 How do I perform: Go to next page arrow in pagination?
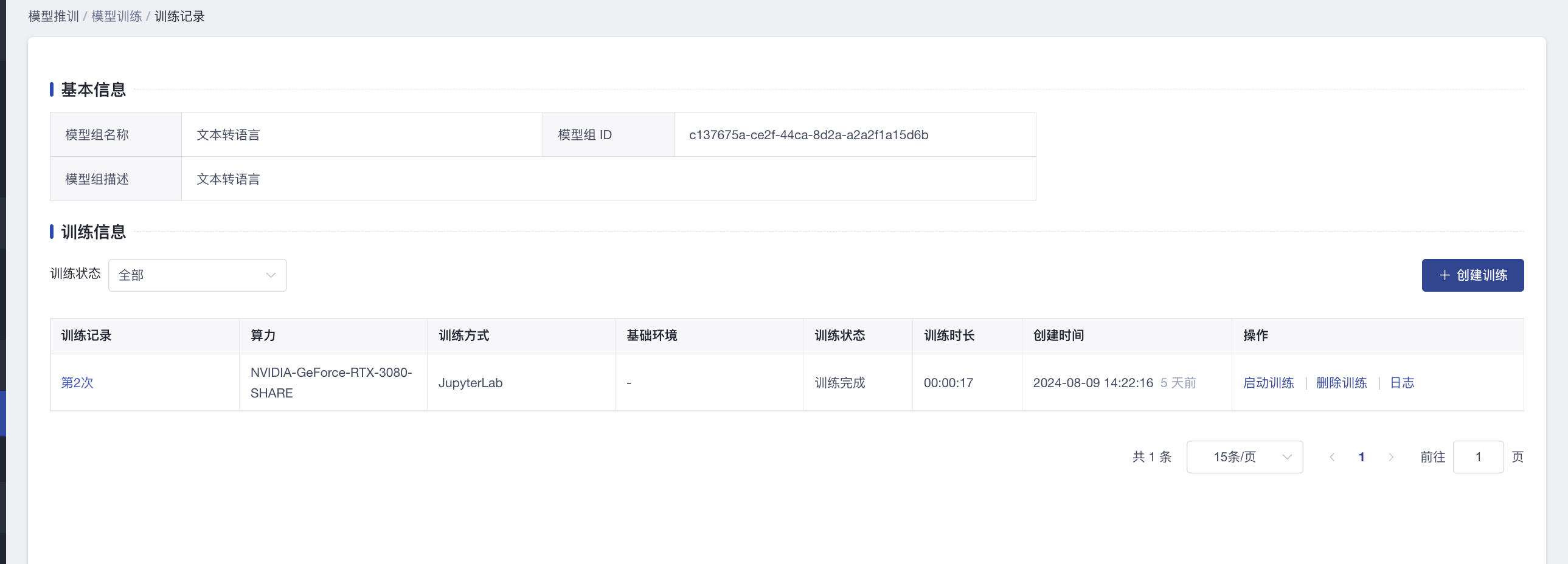[x=1391, y=457]
